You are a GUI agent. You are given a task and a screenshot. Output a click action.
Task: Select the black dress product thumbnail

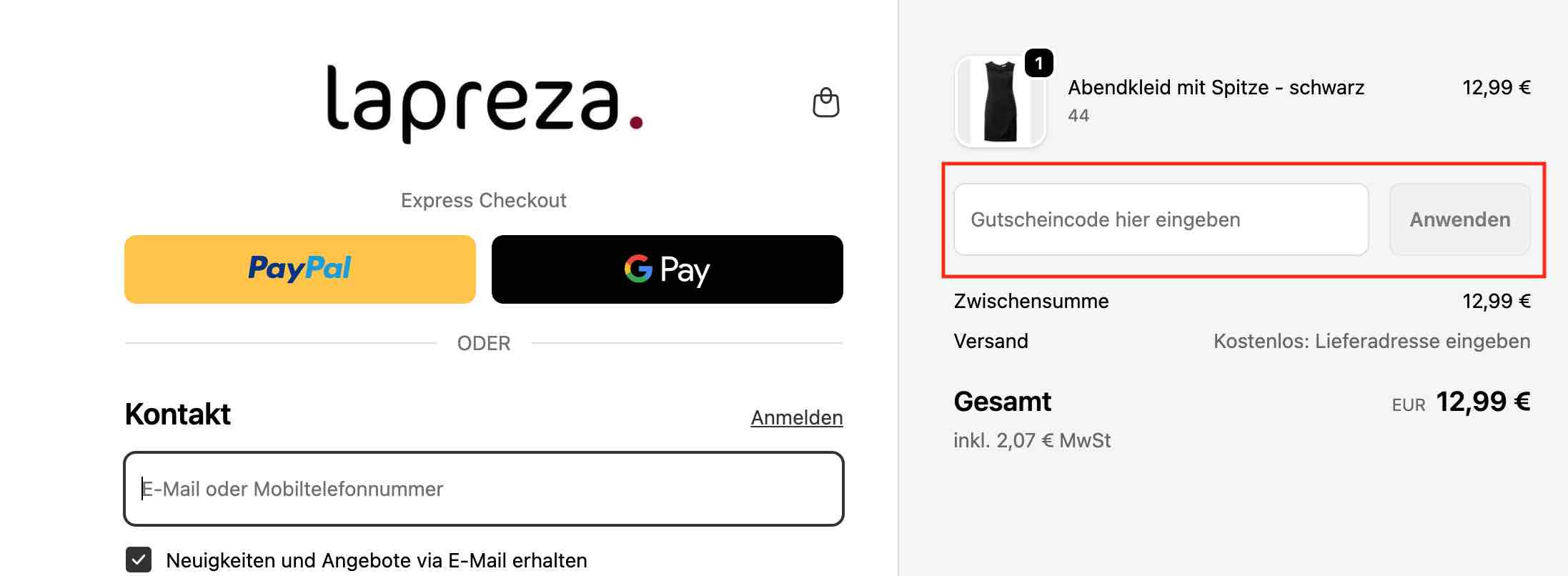pyautogui.click(x=1001, y=102)
